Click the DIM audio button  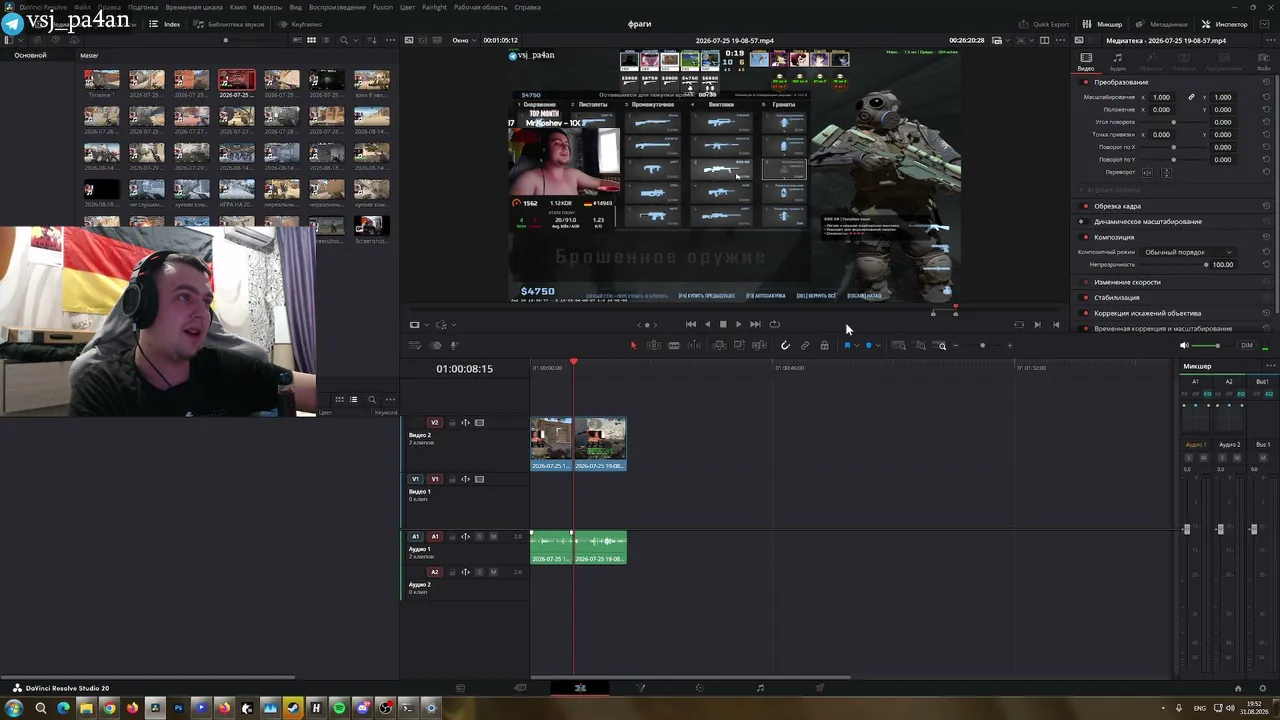pyautogui.click(x=1246, y=346)
